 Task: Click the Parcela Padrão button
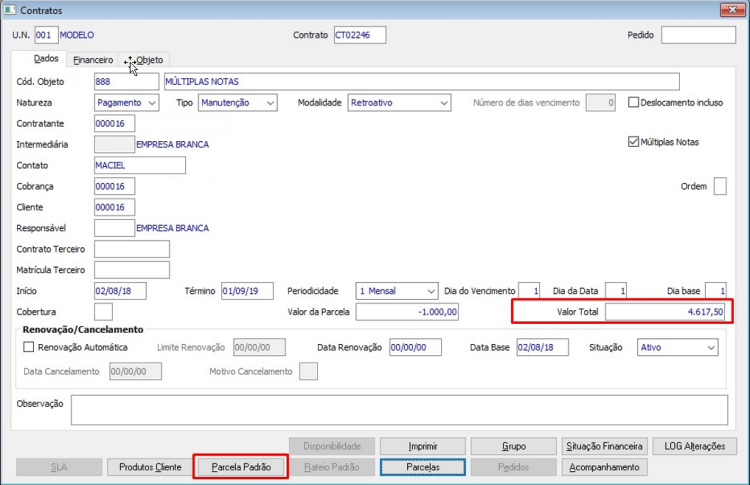241,467
